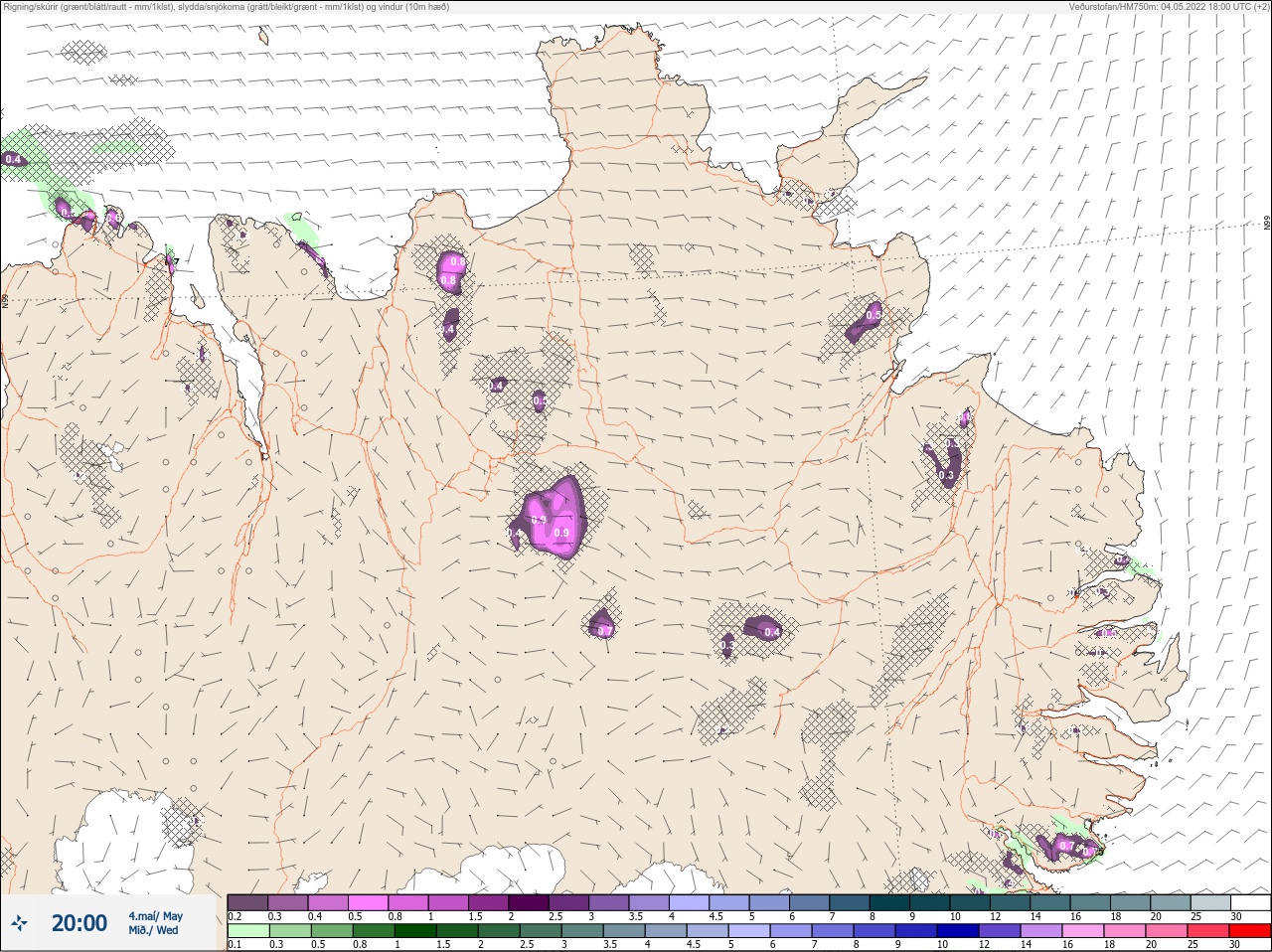The height and width of the screenshot is (952, 1272).
Task: Click the 'N99' label on the map's left edge
Action: click(5, 299)
